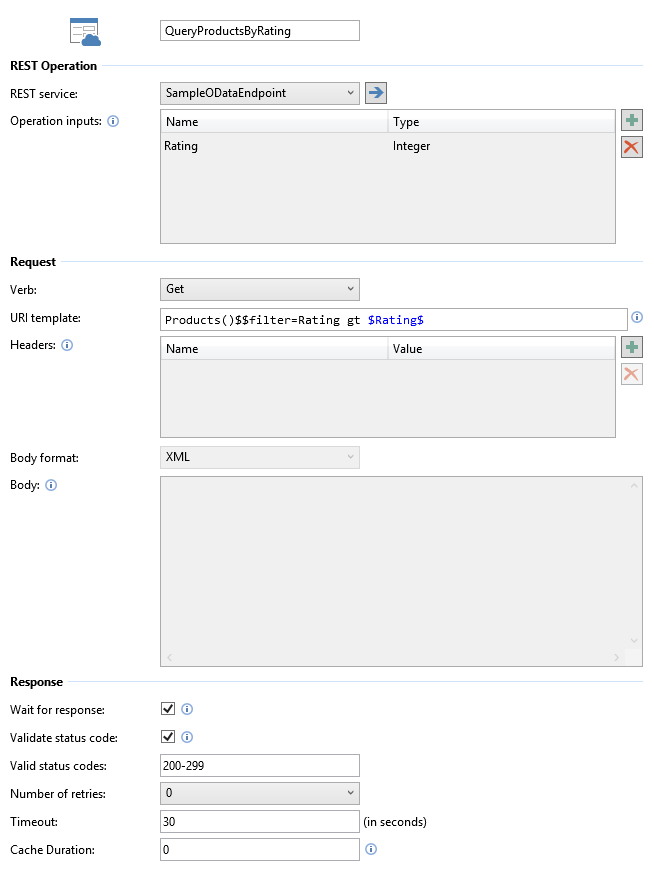This screenshot has width=654, height=878.
Task: Select the Rating row in operation inputs
Action: [x=275, y=146]
